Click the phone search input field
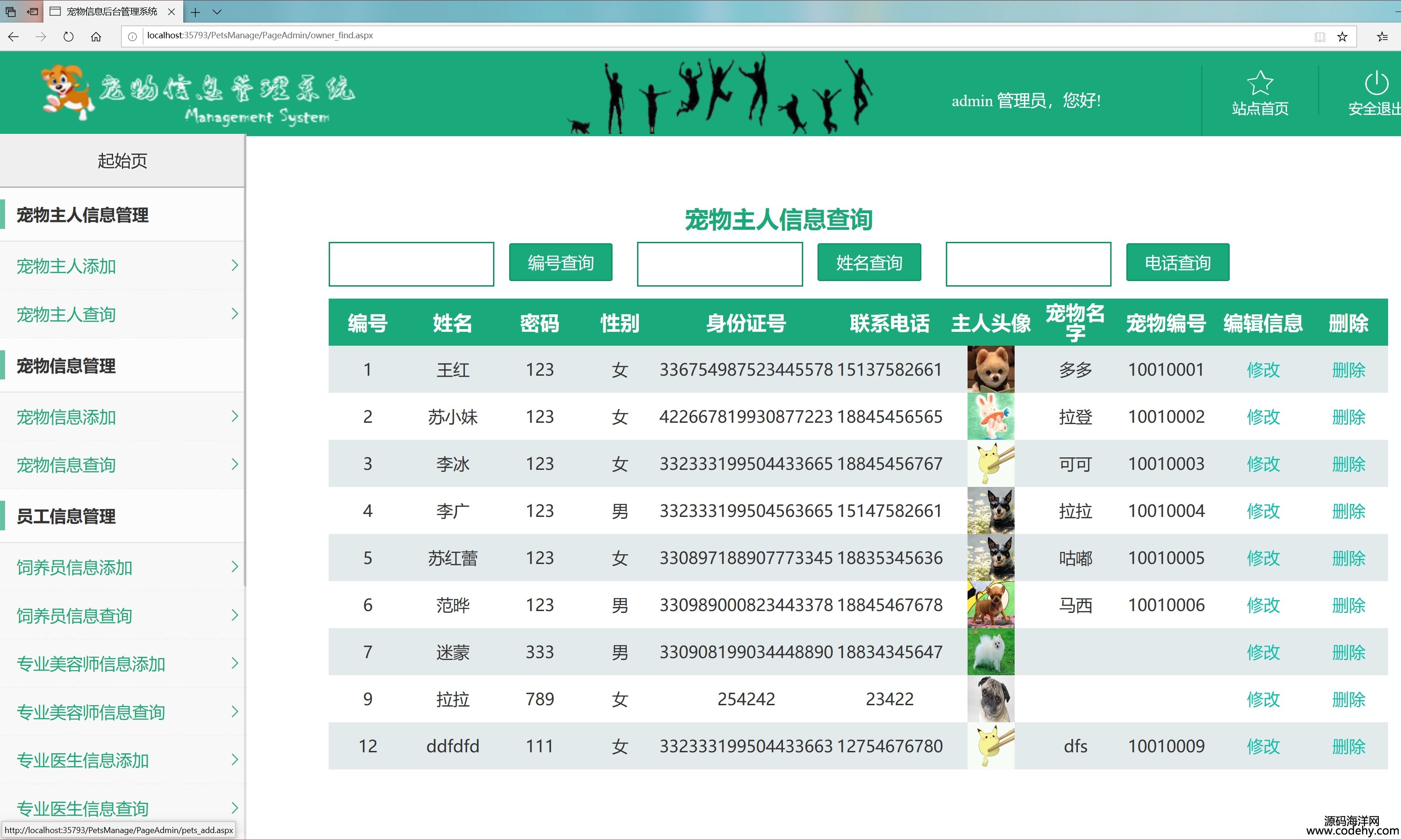Viewport: 1401px width, 840px height. pos(1028,264)
